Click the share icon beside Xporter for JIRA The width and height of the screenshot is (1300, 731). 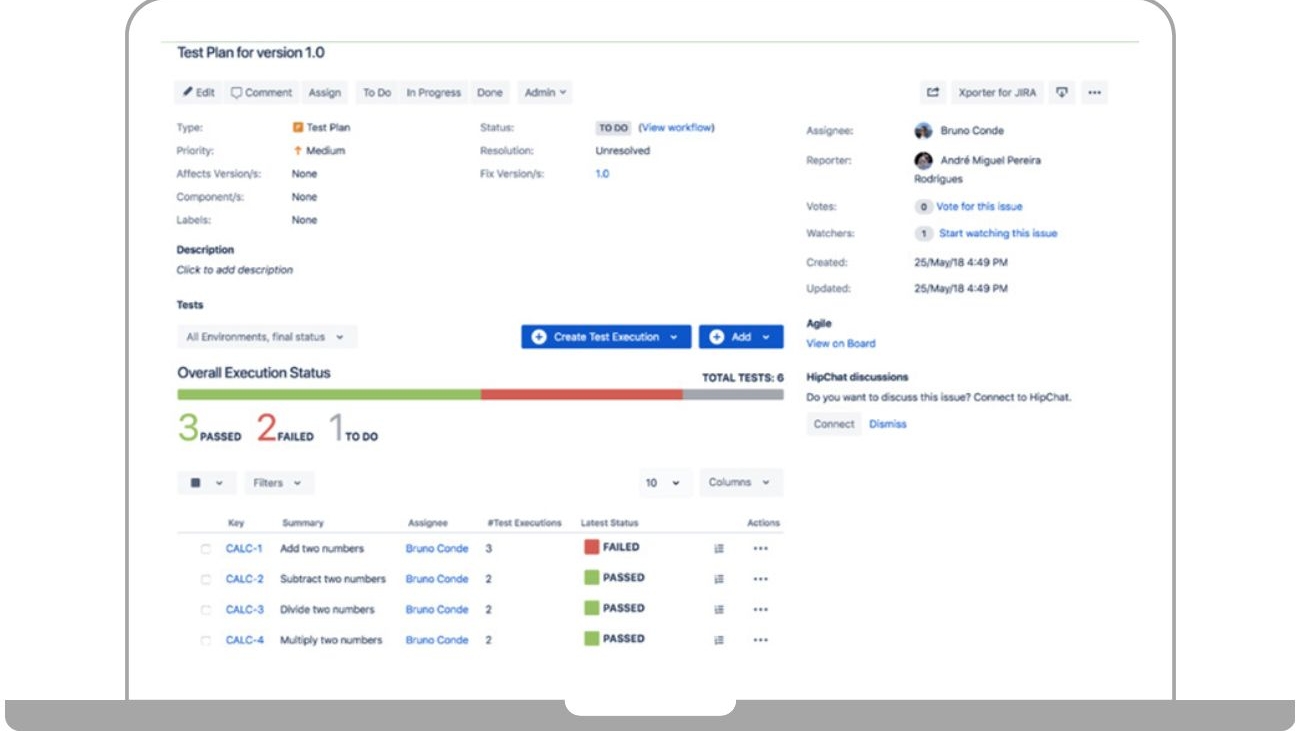point(933,93)
